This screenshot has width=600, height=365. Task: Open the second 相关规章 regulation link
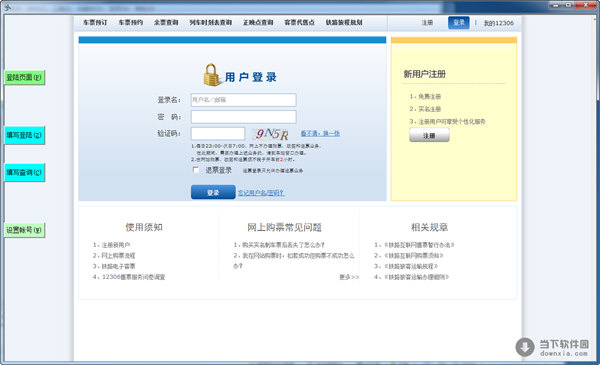(413, 256)
